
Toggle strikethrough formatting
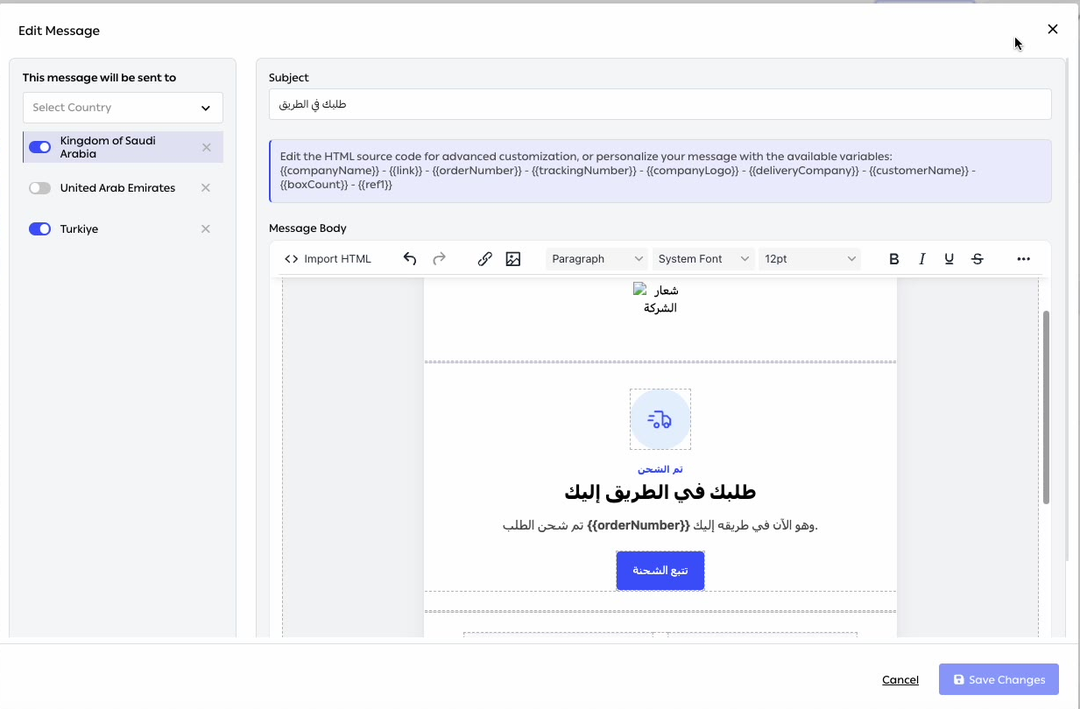coord(977,258)
